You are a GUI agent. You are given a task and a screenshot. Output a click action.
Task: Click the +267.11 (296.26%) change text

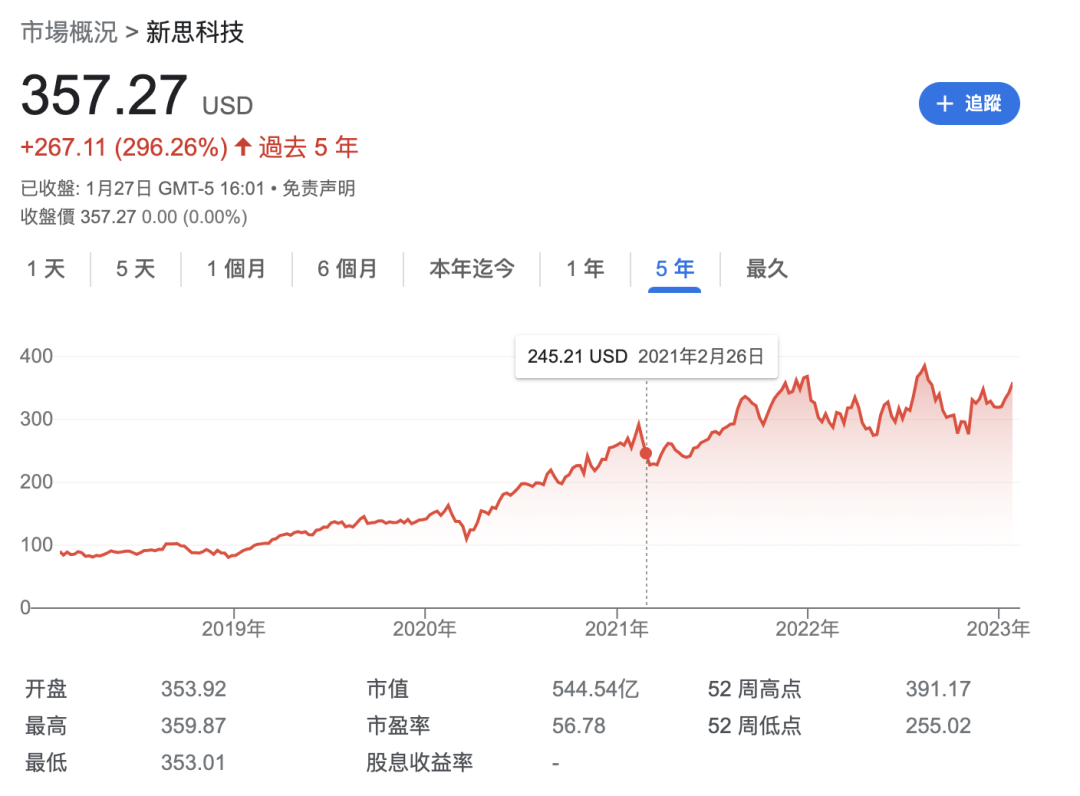[123, 147]
